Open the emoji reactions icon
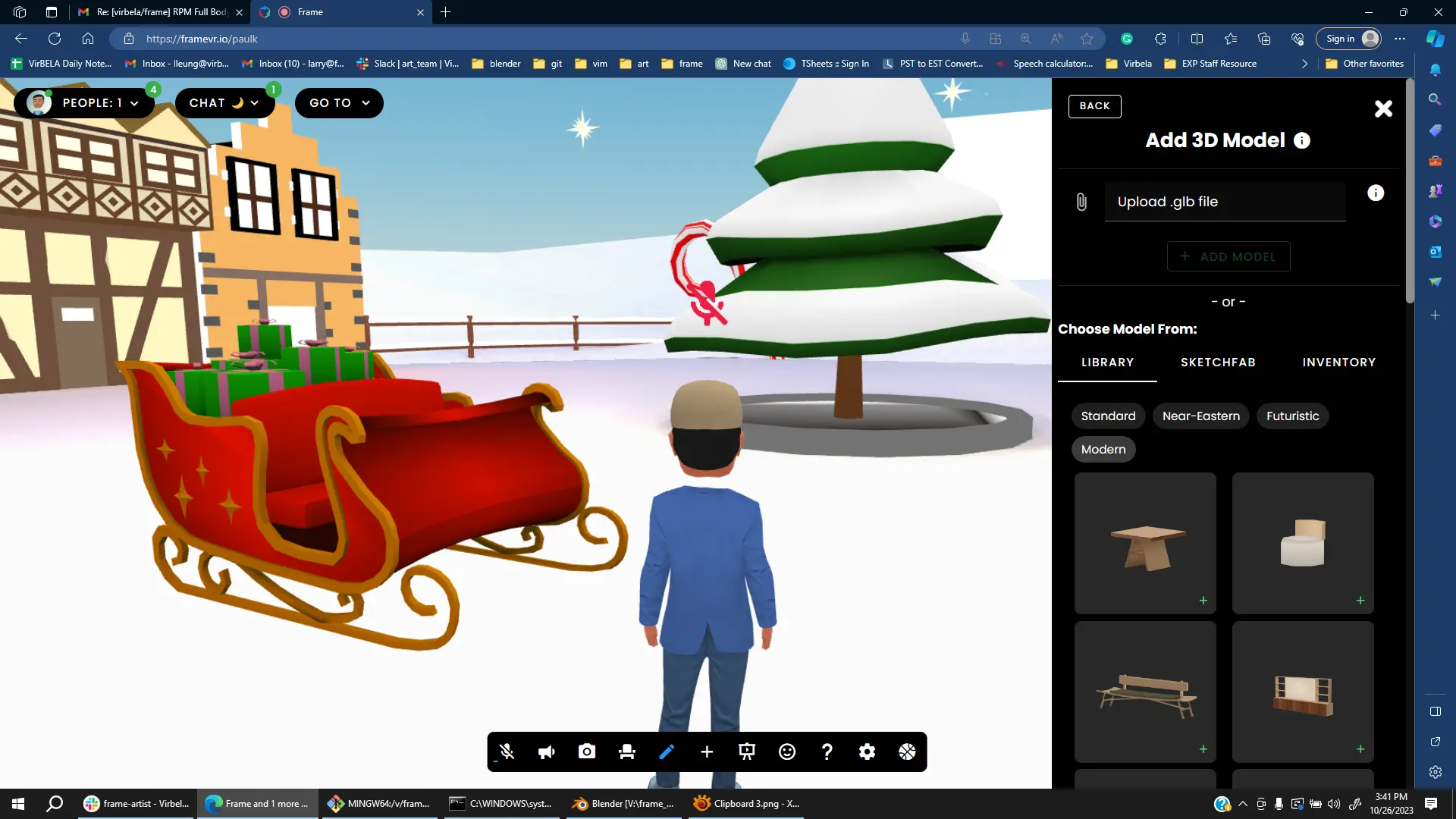Image resolution: width=1456 pixels, height=819 pixels. (787, 752)
